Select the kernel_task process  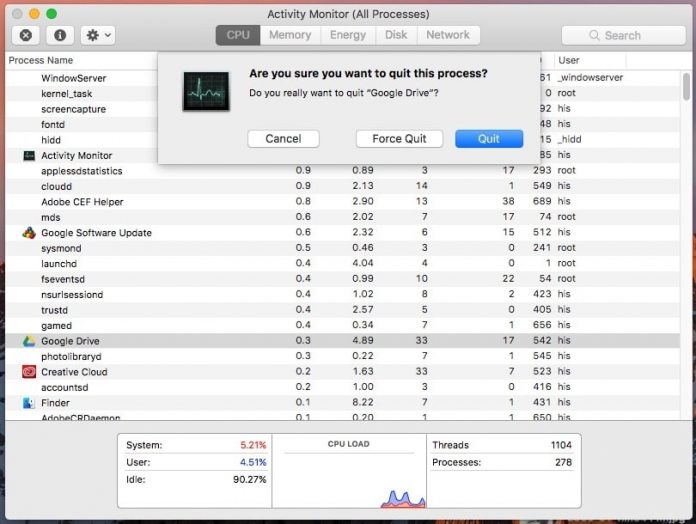pos(67,94)
